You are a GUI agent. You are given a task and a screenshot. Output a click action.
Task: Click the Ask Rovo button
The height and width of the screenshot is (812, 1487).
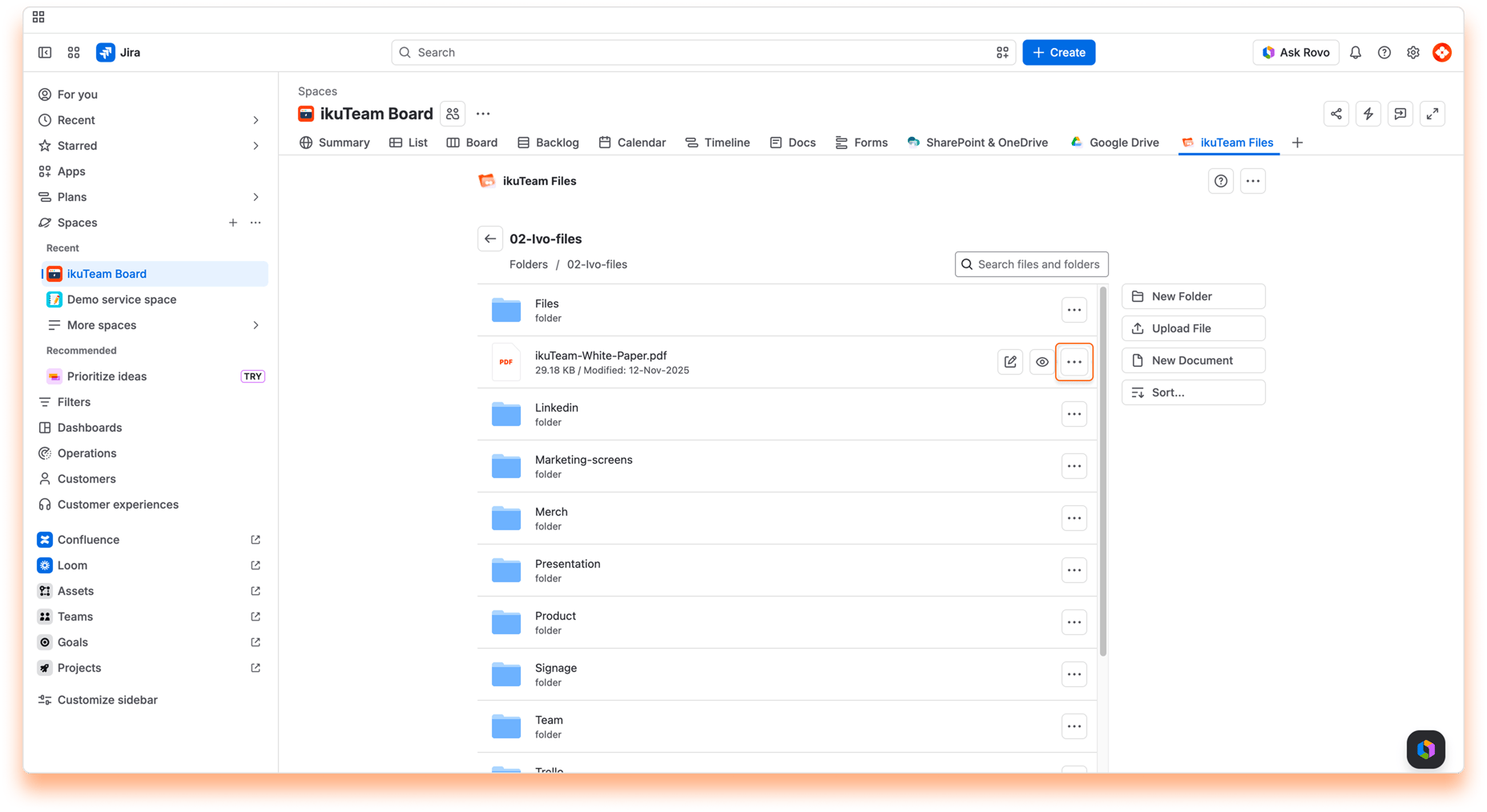pyautogui.click(x=1295, y=52)
